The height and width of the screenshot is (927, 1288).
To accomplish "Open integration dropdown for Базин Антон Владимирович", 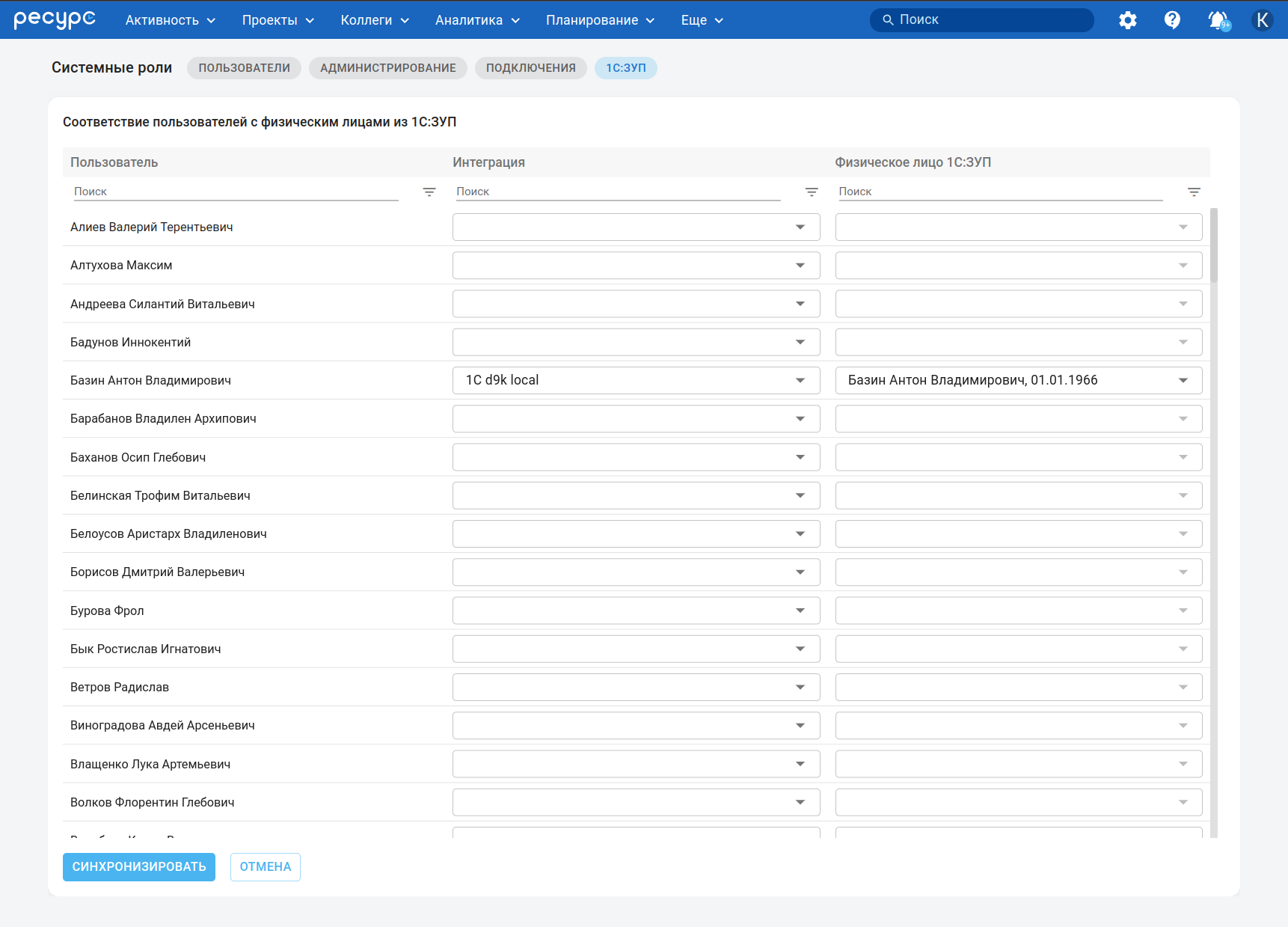I will [x=636, y=380].
